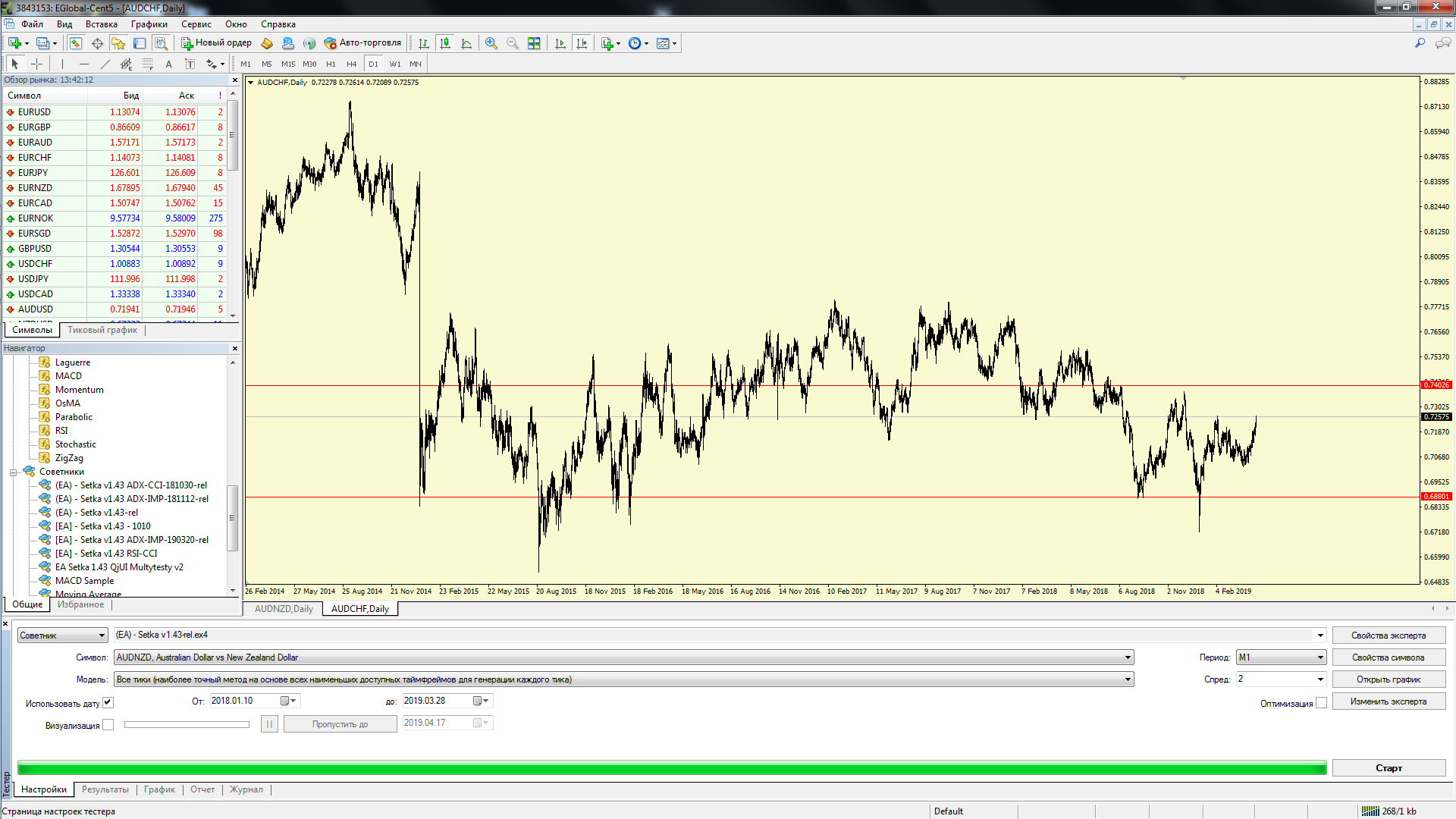Toggle the Market Watch window icon
This screenshot has width=1456, height=819.
click(x=75, y=43)
